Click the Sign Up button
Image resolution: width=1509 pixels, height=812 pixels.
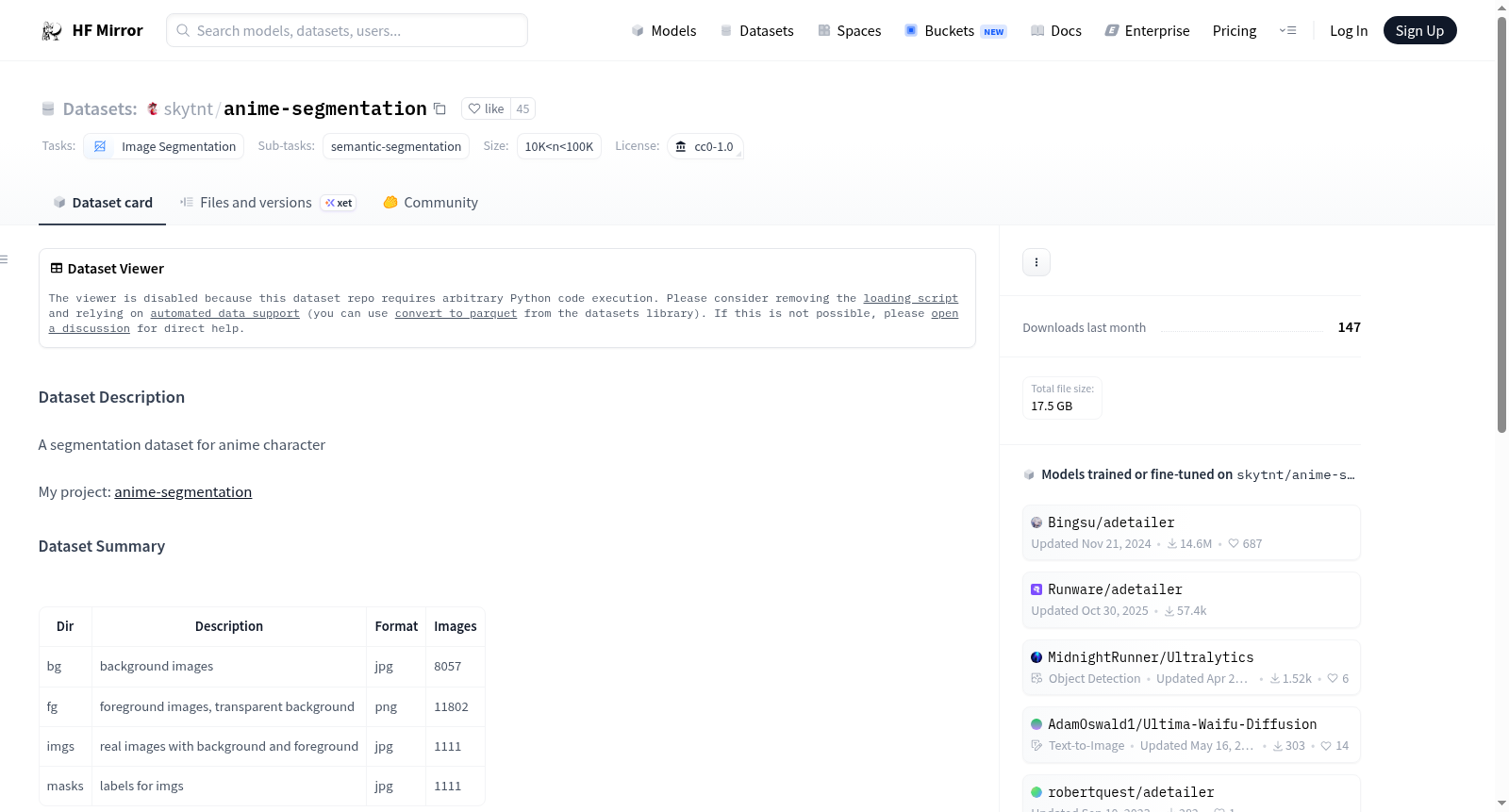pos(1419,31)
